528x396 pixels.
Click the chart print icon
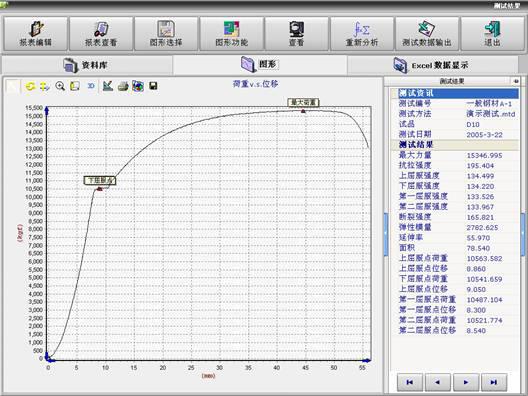[x=123, y=86]
